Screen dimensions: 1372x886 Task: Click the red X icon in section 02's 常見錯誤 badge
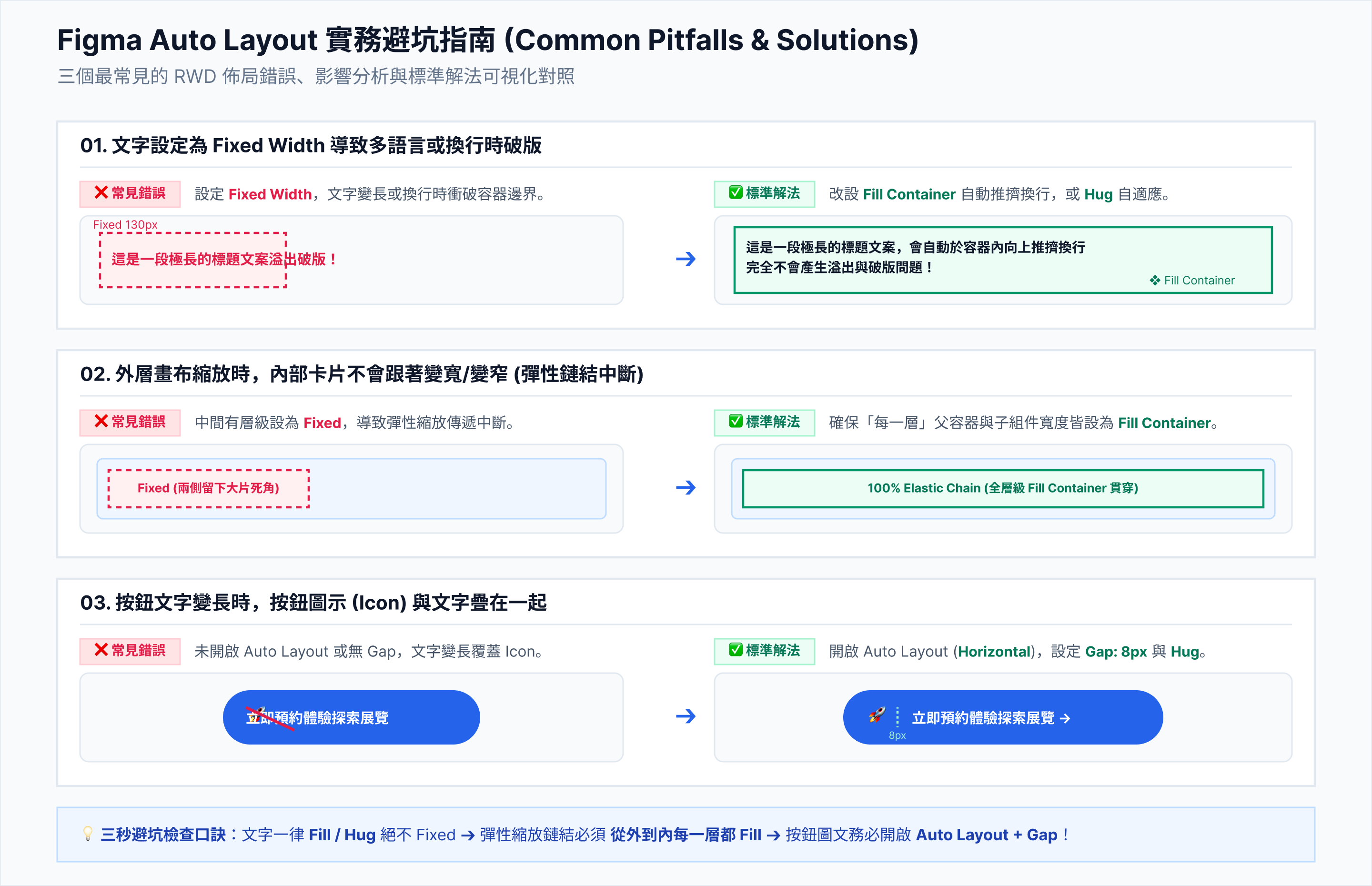click(x=101, y=421)
